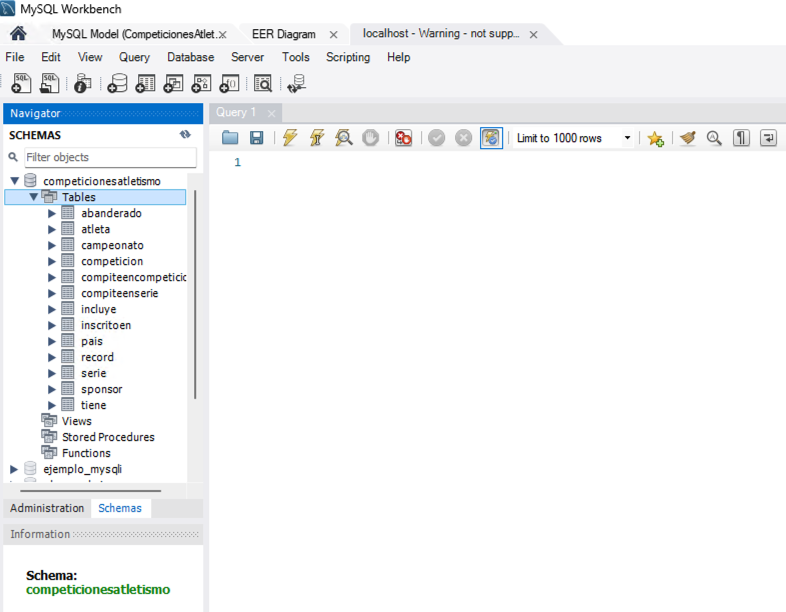Create a new table toolbar icon
The height and width of the screenshot is (612, 786).
point(146,83)
